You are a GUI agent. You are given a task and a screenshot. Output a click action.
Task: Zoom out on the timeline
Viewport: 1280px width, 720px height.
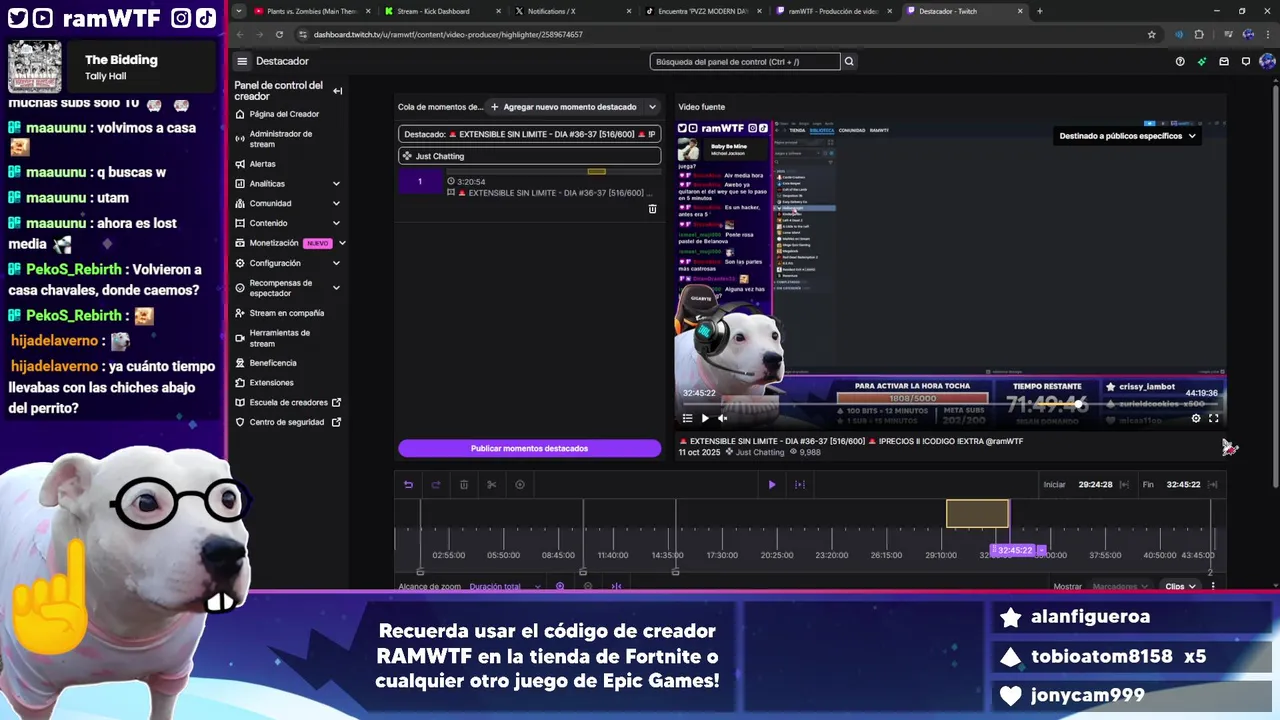click(x=588, y=587)
